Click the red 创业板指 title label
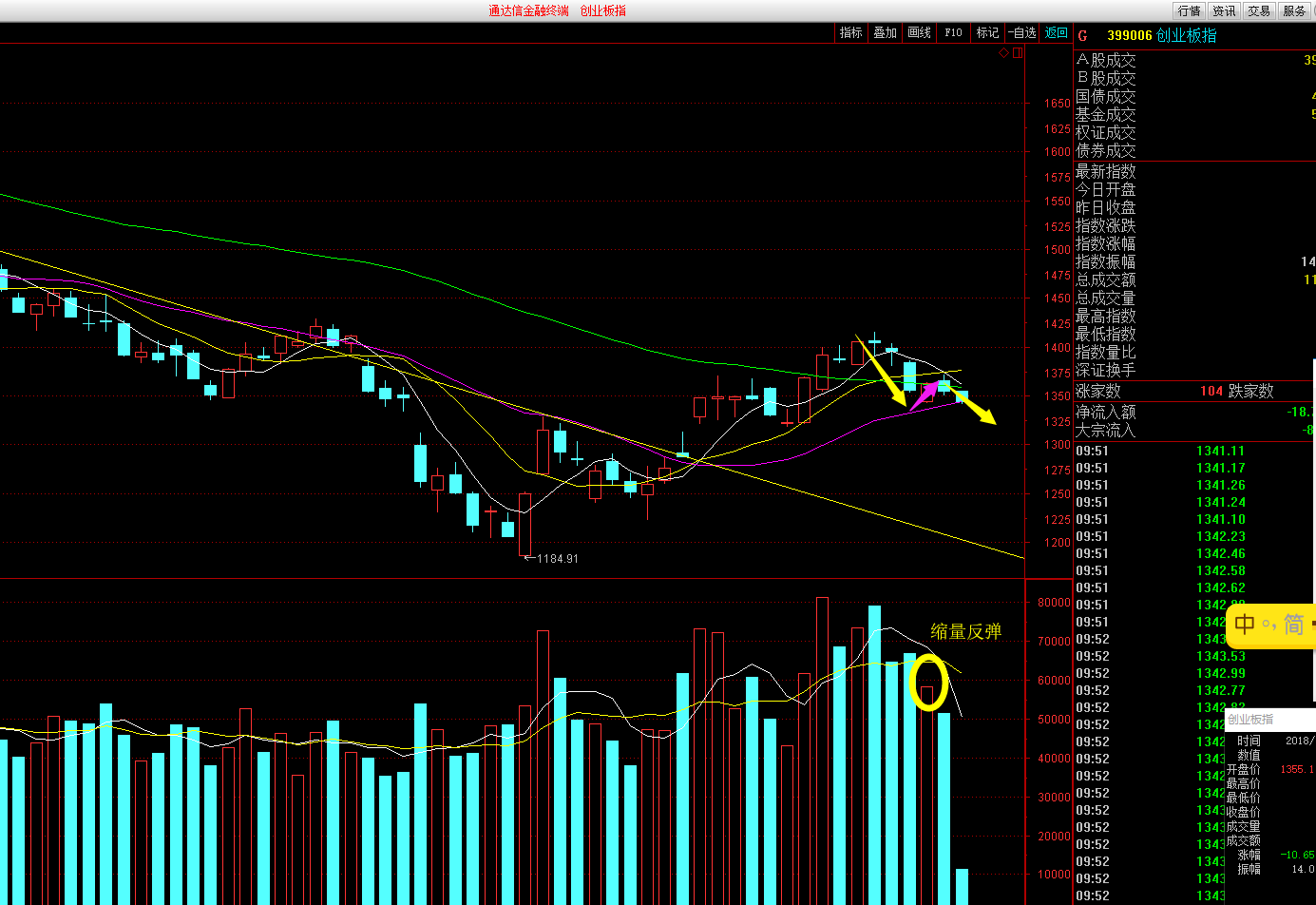 pos(603,10)
